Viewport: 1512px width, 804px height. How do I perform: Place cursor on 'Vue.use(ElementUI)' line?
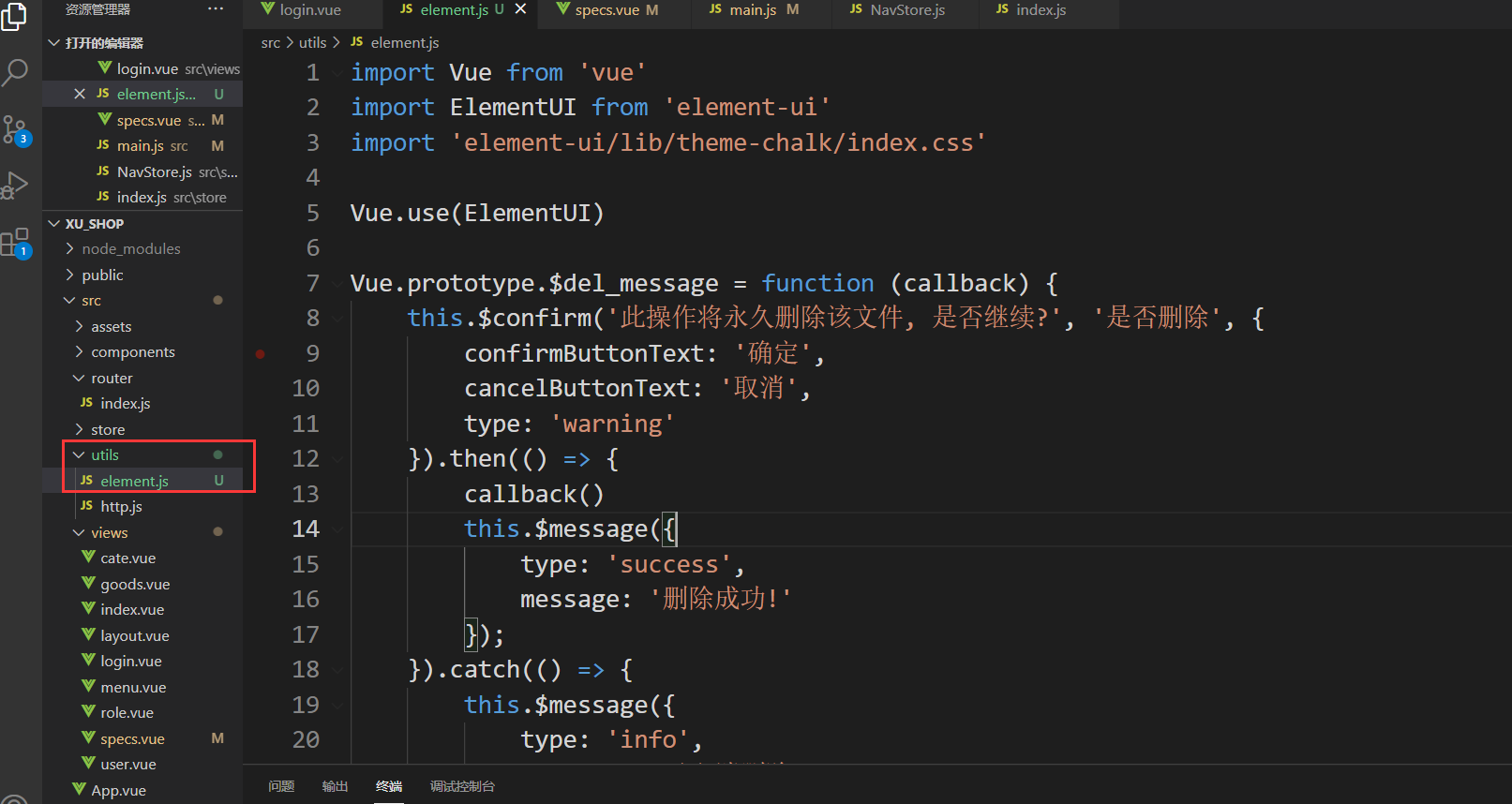click(477, 214)
